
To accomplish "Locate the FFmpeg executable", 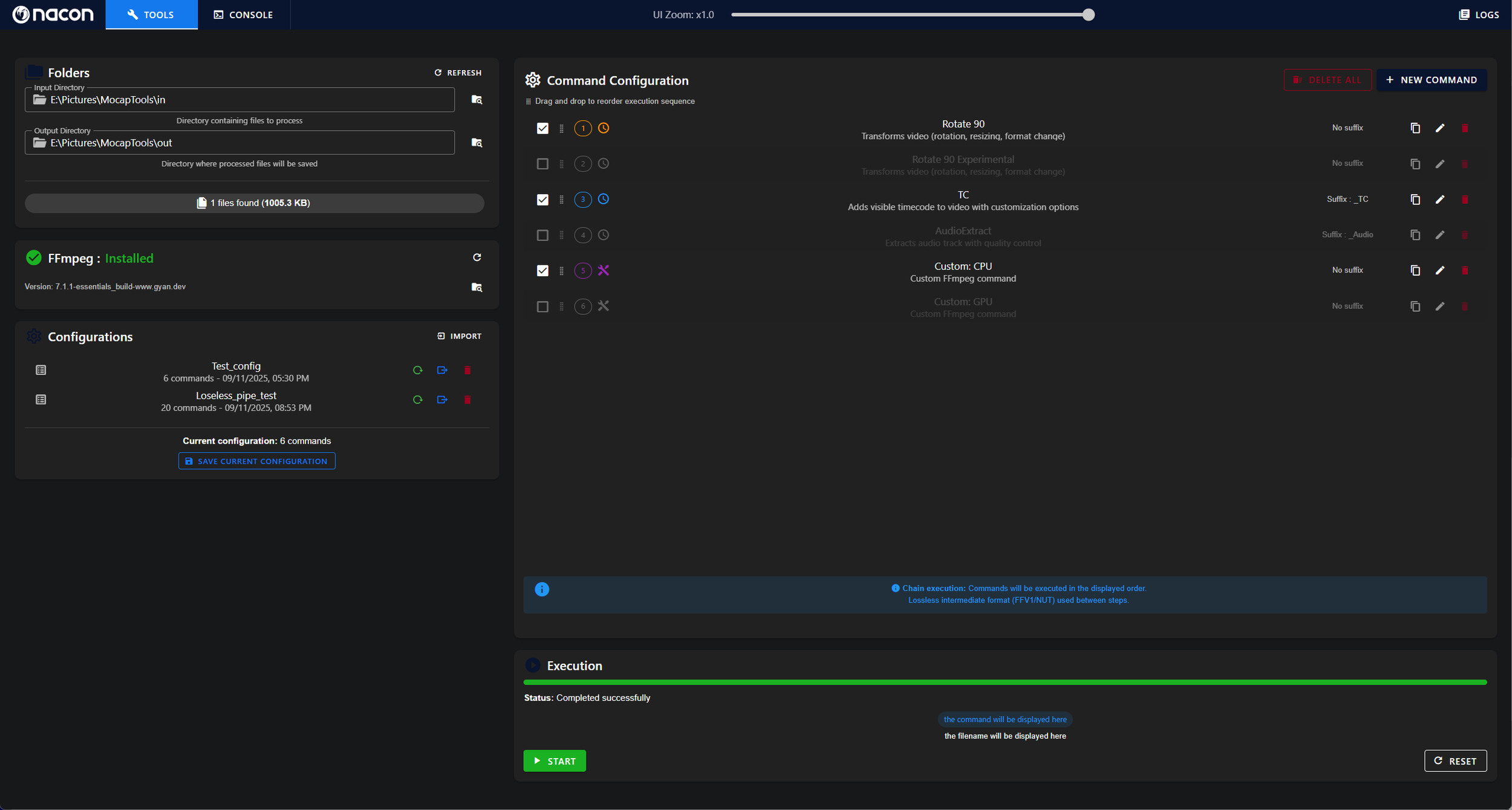I will point(477,287).
